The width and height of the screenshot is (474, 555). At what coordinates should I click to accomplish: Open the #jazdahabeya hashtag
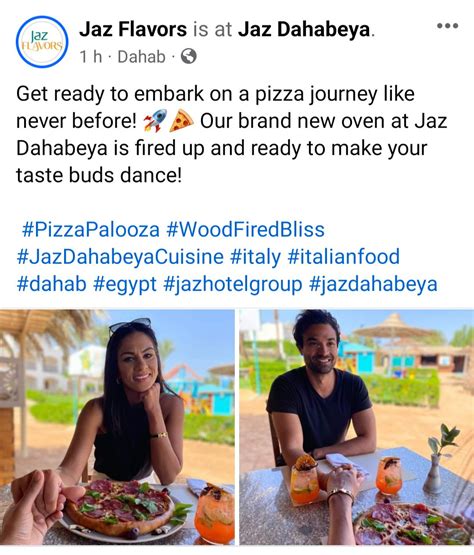(x=373, y=284)
